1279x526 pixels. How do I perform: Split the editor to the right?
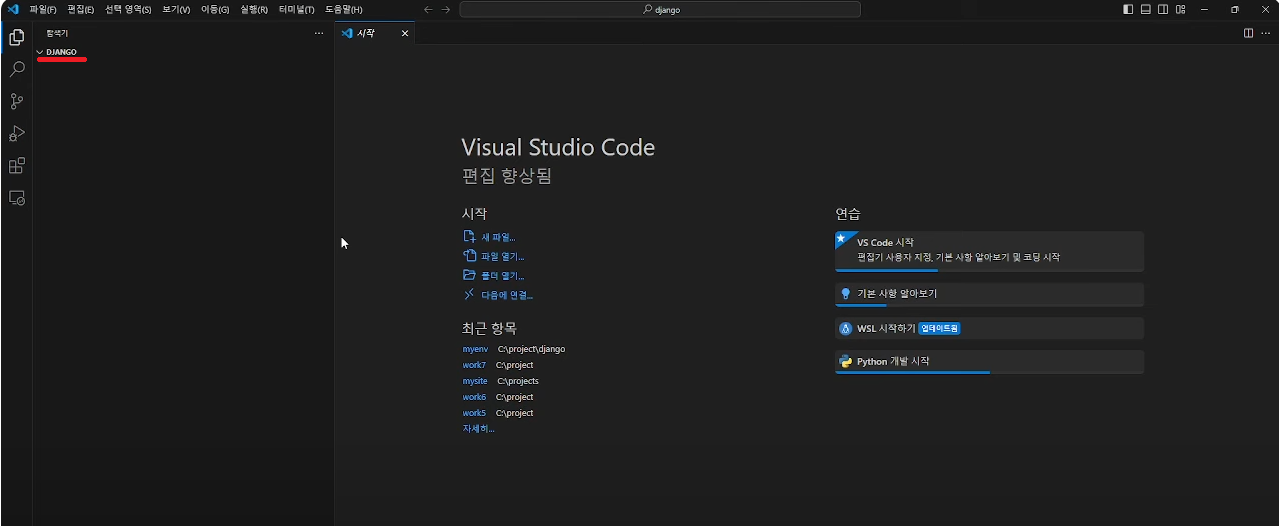pos(1248,33)
